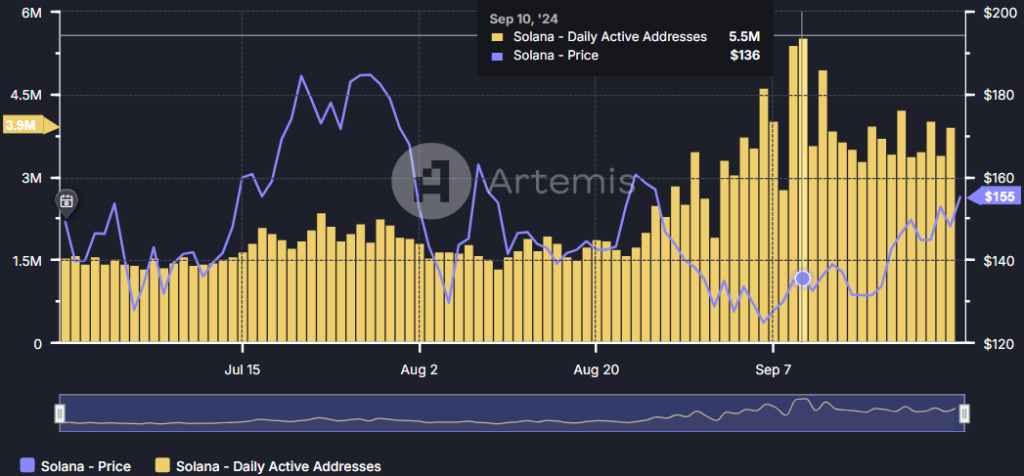Viewport: 1024px width, 476px height.
Task: Click the tallest bar at Sep 10
Action: (803, 190)
